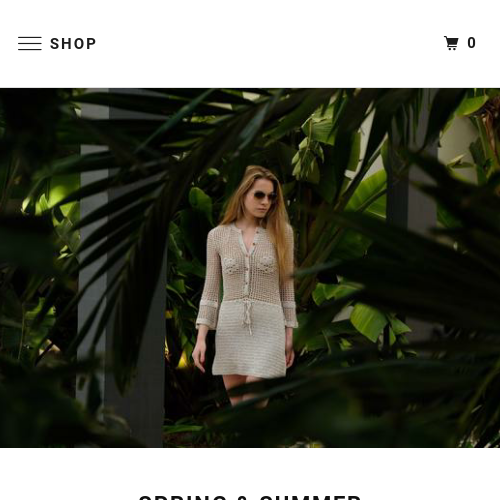
Task: Click the model's long blonde hair
Action: (280, 227)
